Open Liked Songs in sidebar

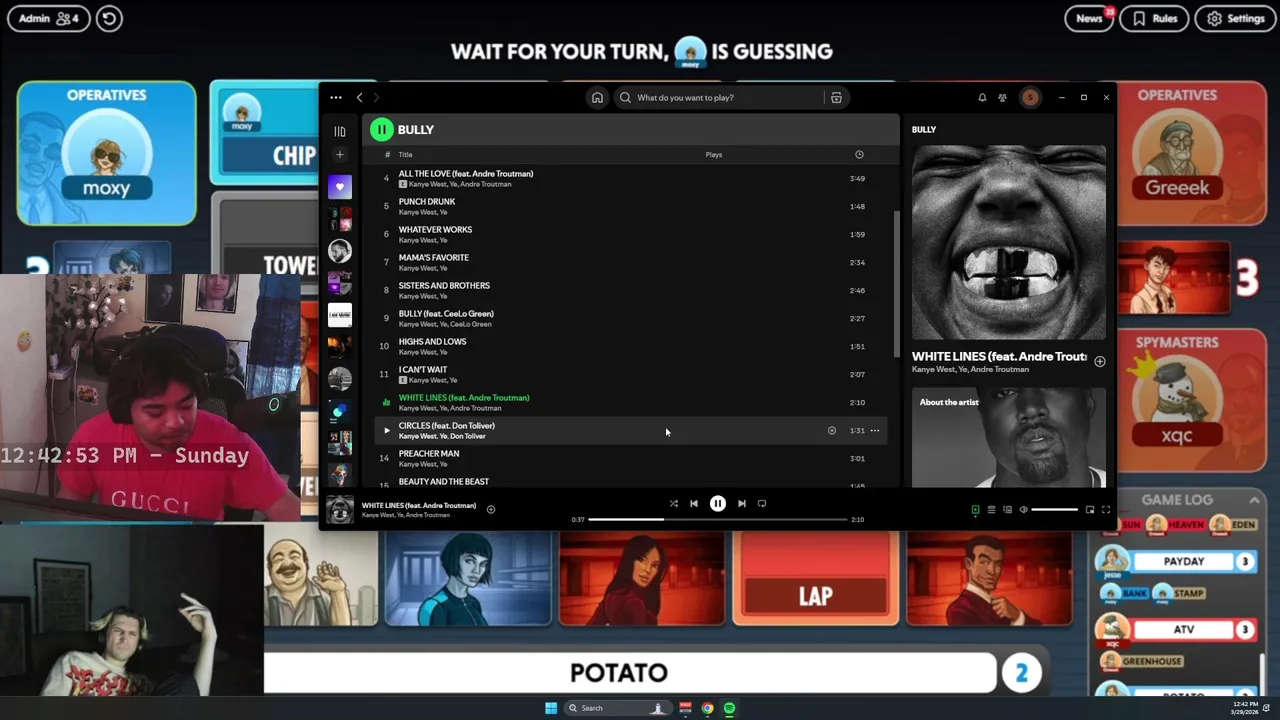point(340,187)
